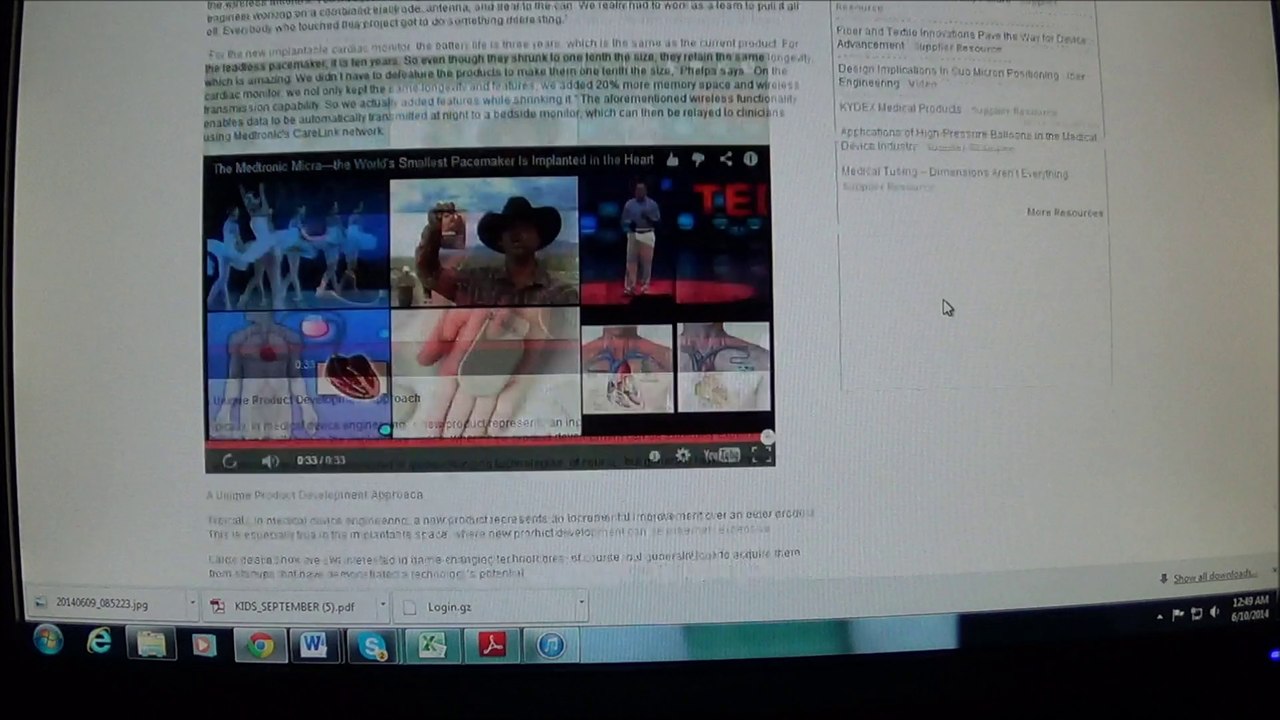Image resolution: width=1280 pixels, height=720 pixels.
Task: Open Microsoft Word from the taskbar
Action: click(314, 646)
